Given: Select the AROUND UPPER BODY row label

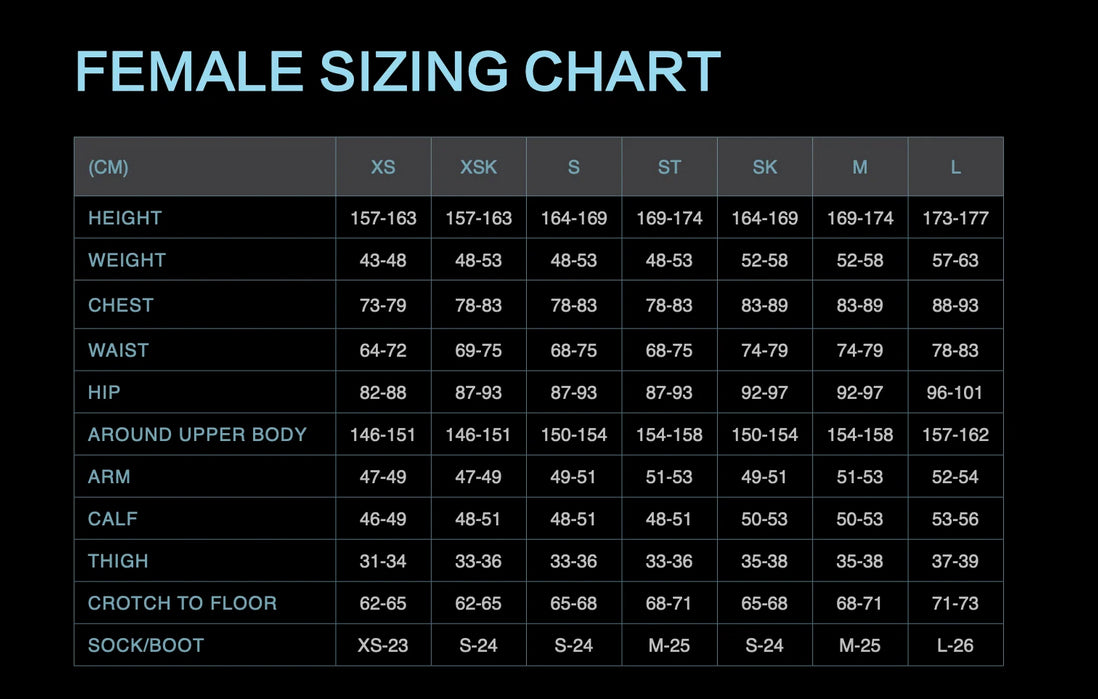Looking at the screenshot, I should [x=197, y=435].
